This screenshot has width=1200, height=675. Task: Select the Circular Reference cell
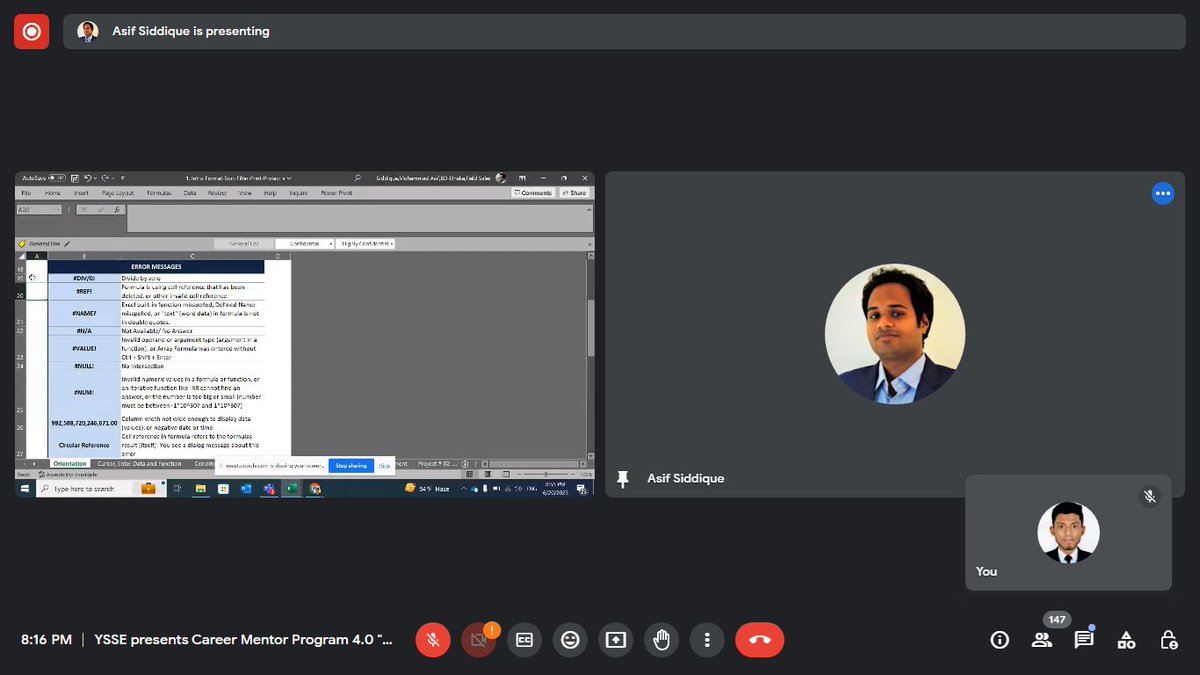(84, 445)
